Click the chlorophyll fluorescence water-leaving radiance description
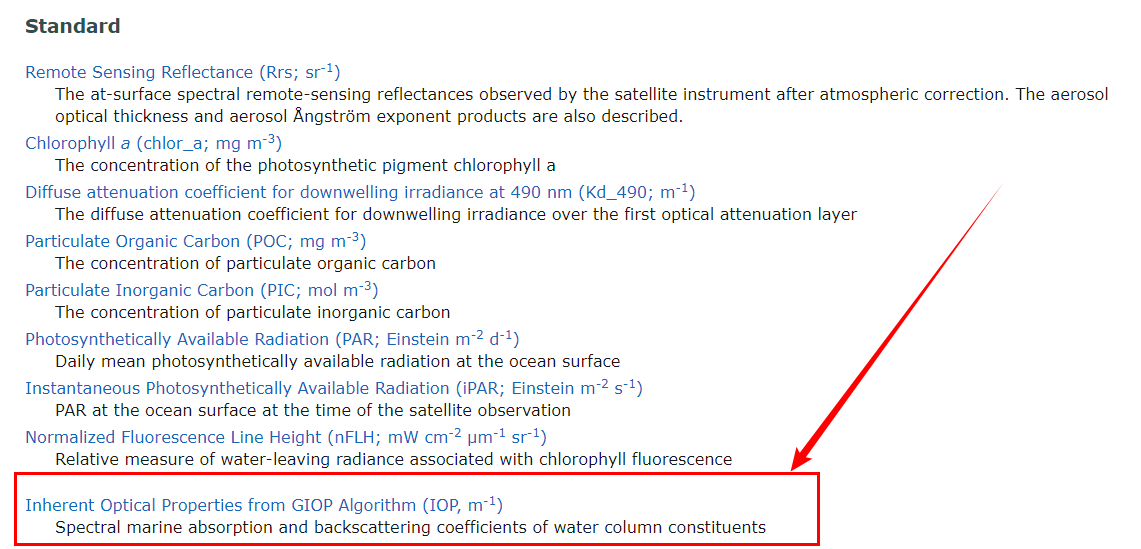Viewport: 1141px width, 549px height. (394, 459)
